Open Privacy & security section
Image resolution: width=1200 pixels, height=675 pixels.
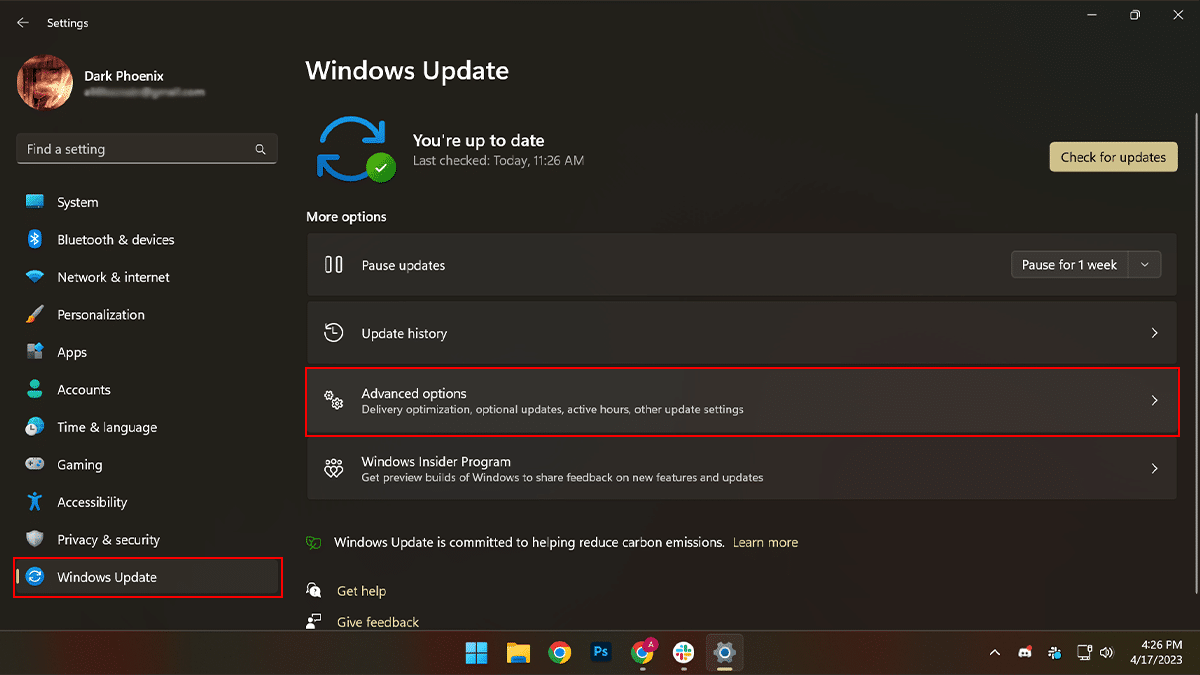click(x=108, y=540)
